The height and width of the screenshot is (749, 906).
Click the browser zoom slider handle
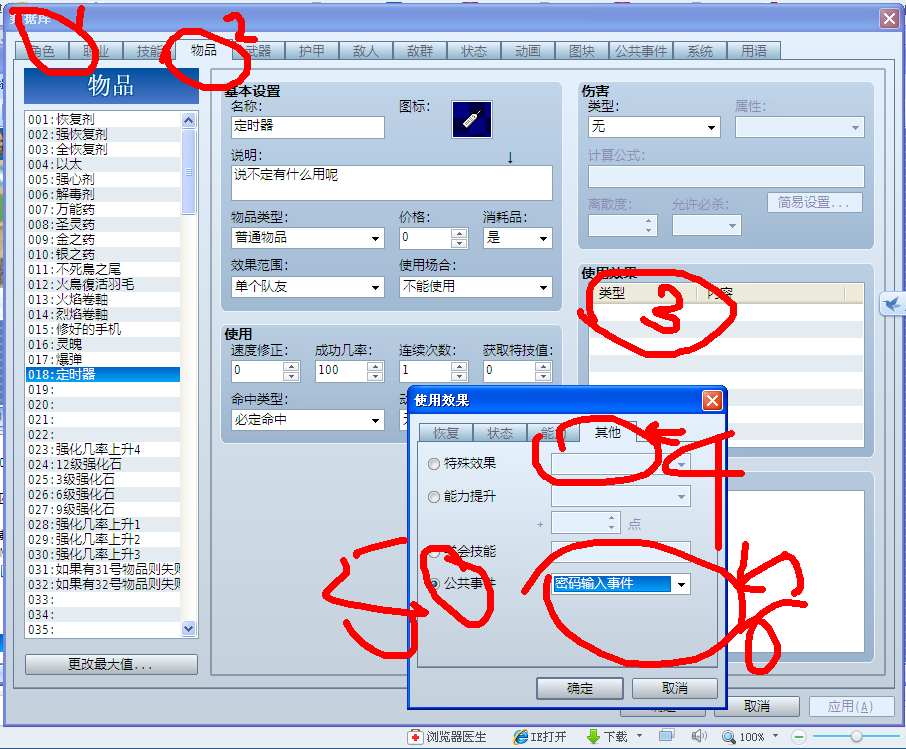pyautogui.click(x=856, y=736)
